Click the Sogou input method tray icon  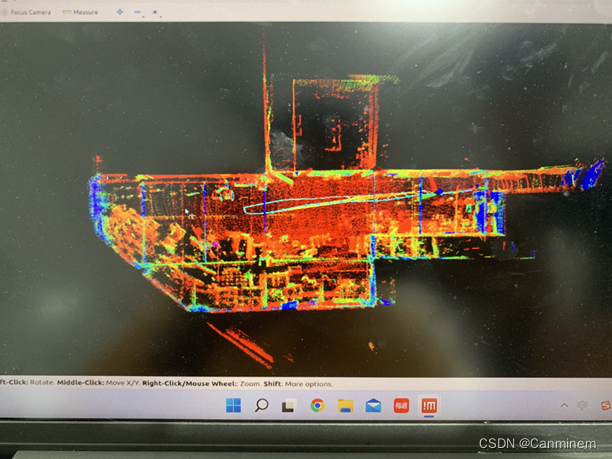click(x=606, y=405)
